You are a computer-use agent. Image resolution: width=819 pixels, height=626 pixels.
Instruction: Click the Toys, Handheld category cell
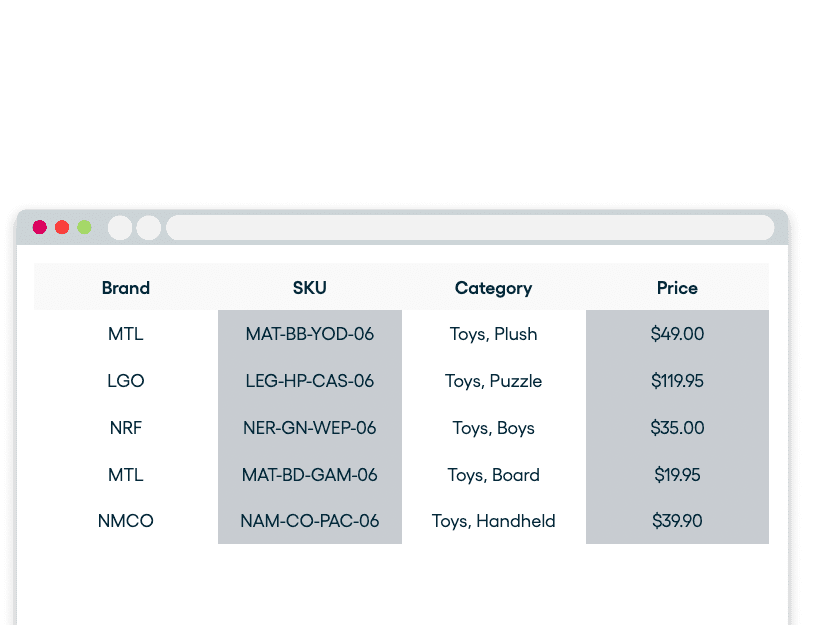tap(493, 521)
